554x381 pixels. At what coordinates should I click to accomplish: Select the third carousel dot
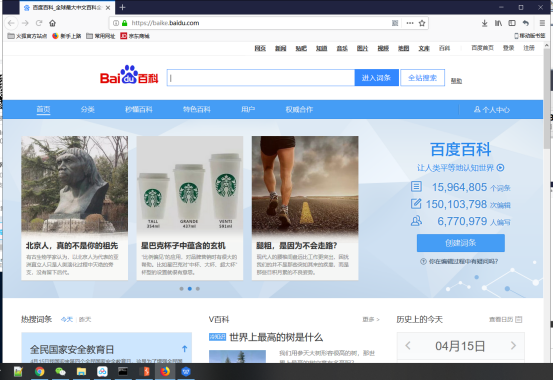point(198,289)
